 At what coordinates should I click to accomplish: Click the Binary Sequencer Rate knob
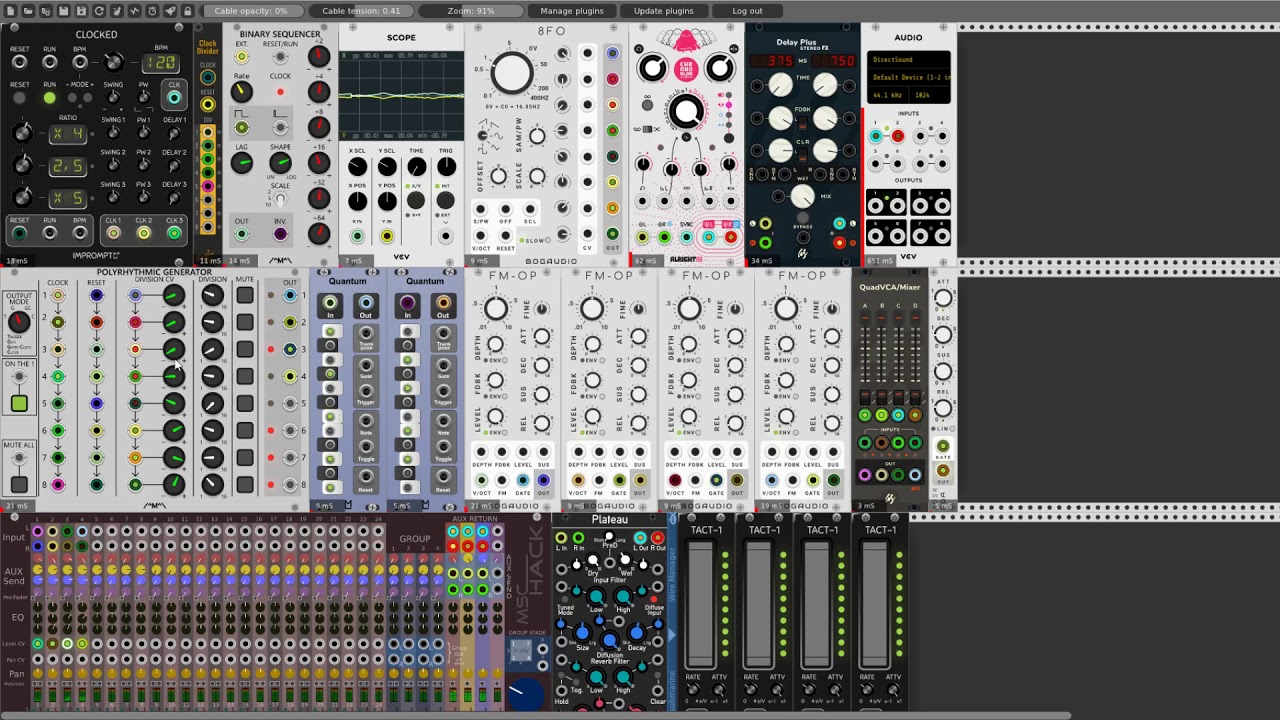click(x=241, y=92)
